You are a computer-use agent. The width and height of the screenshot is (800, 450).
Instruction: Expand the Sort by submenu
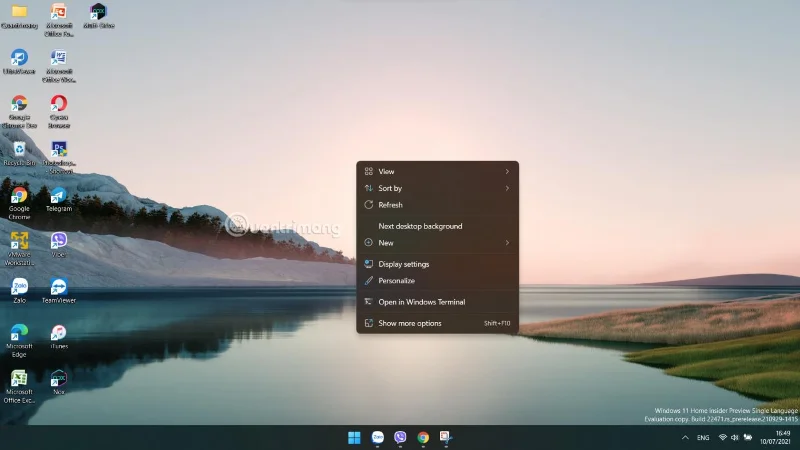(x=437, y=188)
